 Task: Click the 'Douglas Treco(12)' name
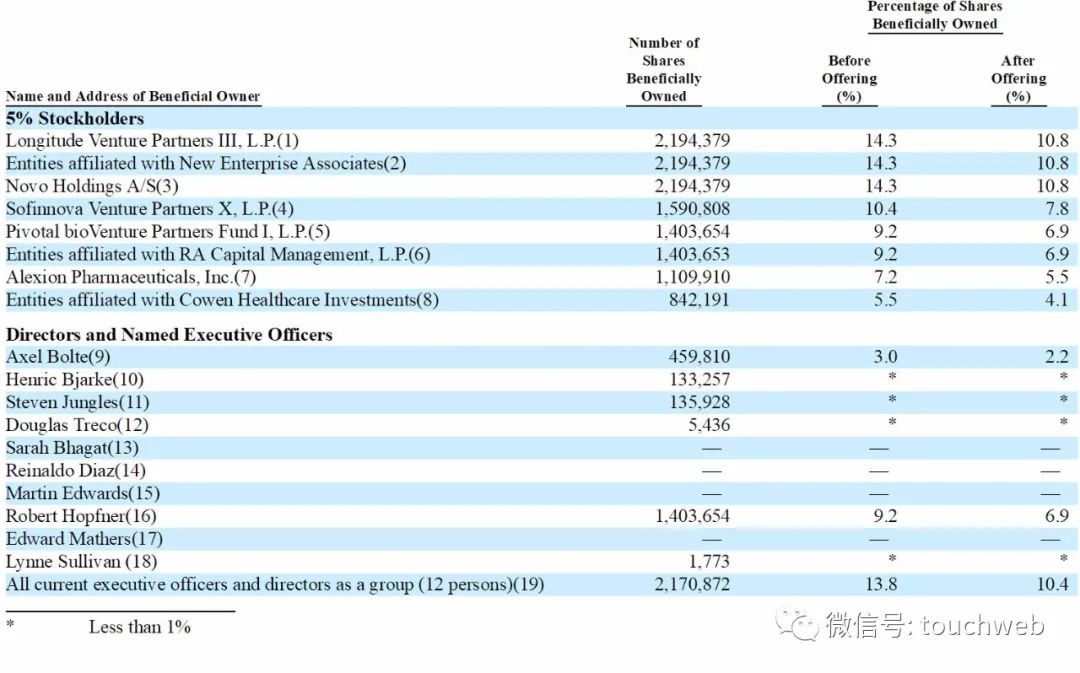point(77,425)
